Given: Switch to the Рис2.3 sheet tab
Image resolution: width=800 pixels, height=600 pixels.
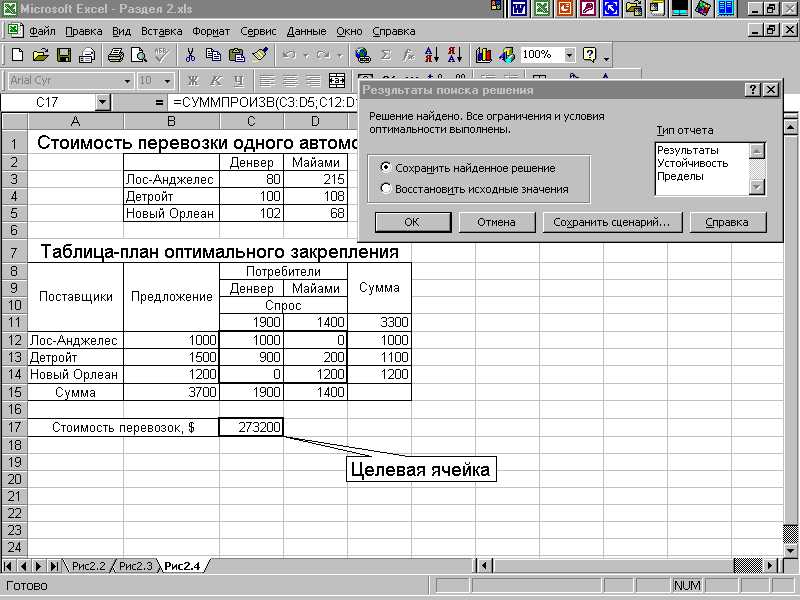Looking at the screenshot, I should 135,566.
